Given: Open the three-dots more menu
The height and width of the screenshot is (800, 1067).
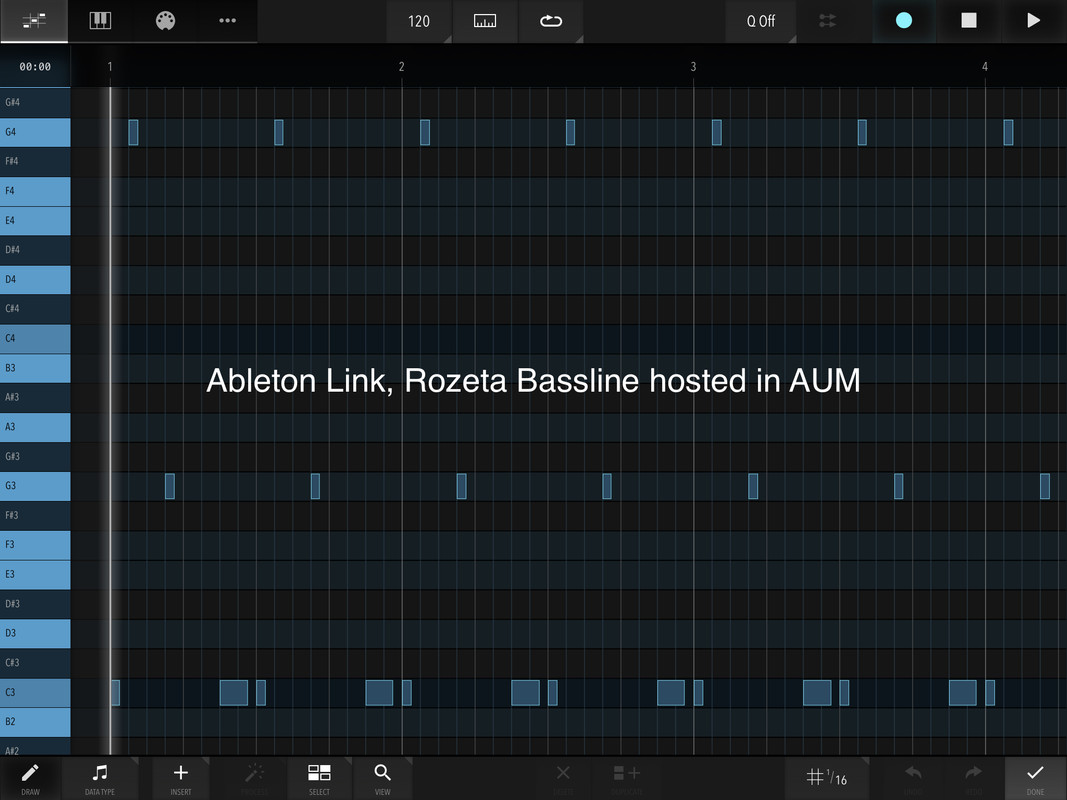Looking at the screenshot, I should [227, 21].
